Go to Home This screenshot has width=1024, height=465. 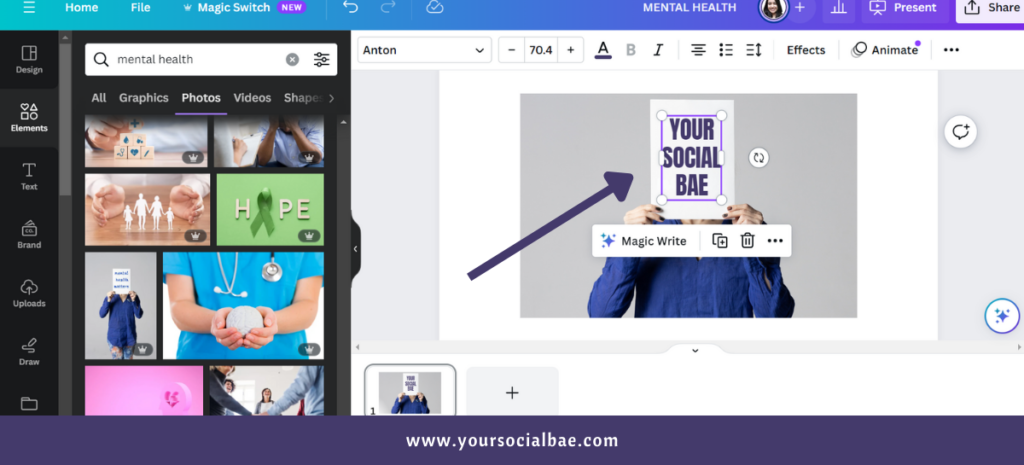tap(82, 7)
